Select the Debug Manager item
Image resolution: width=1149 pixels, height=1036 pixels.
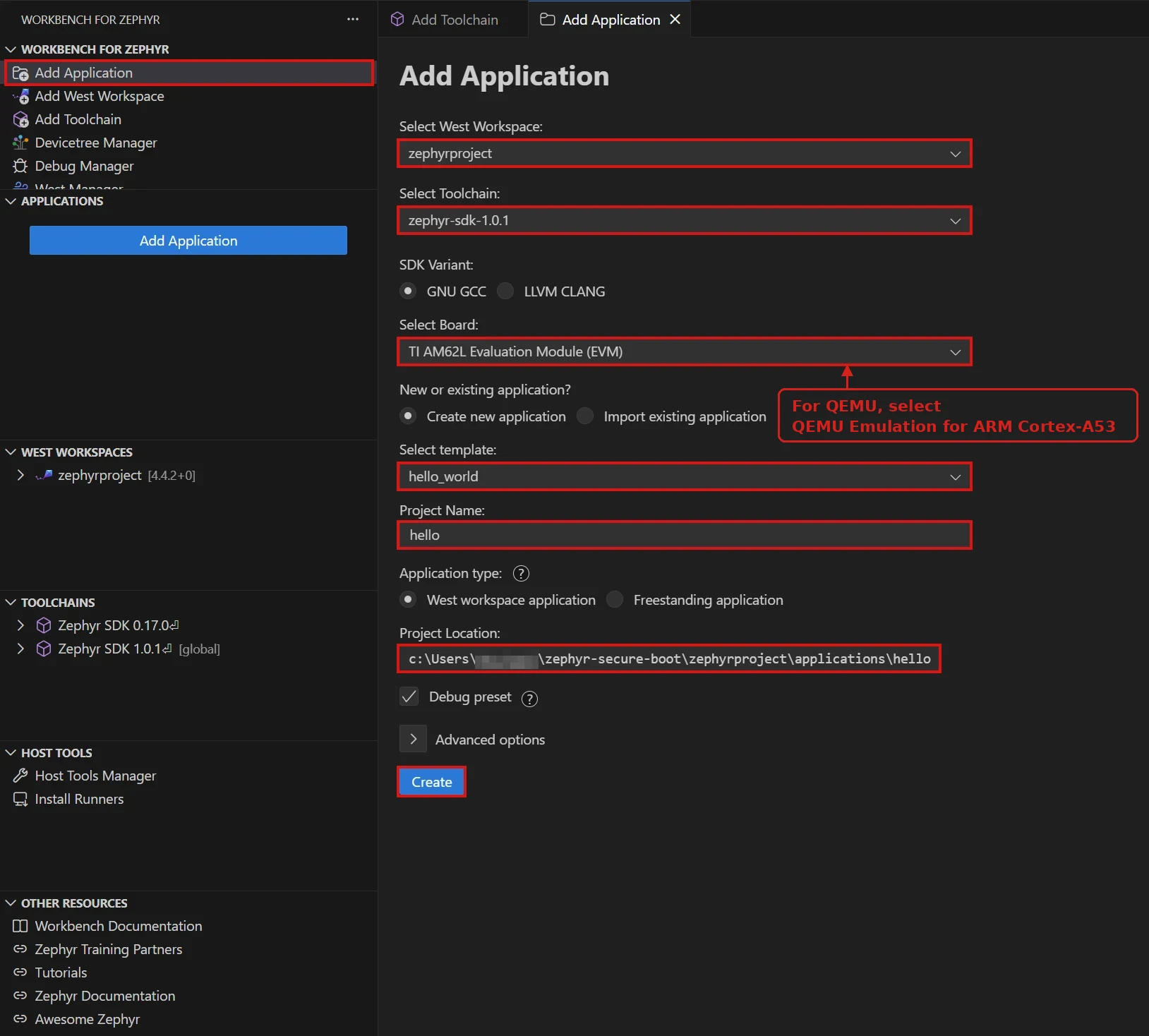(84, 167)
